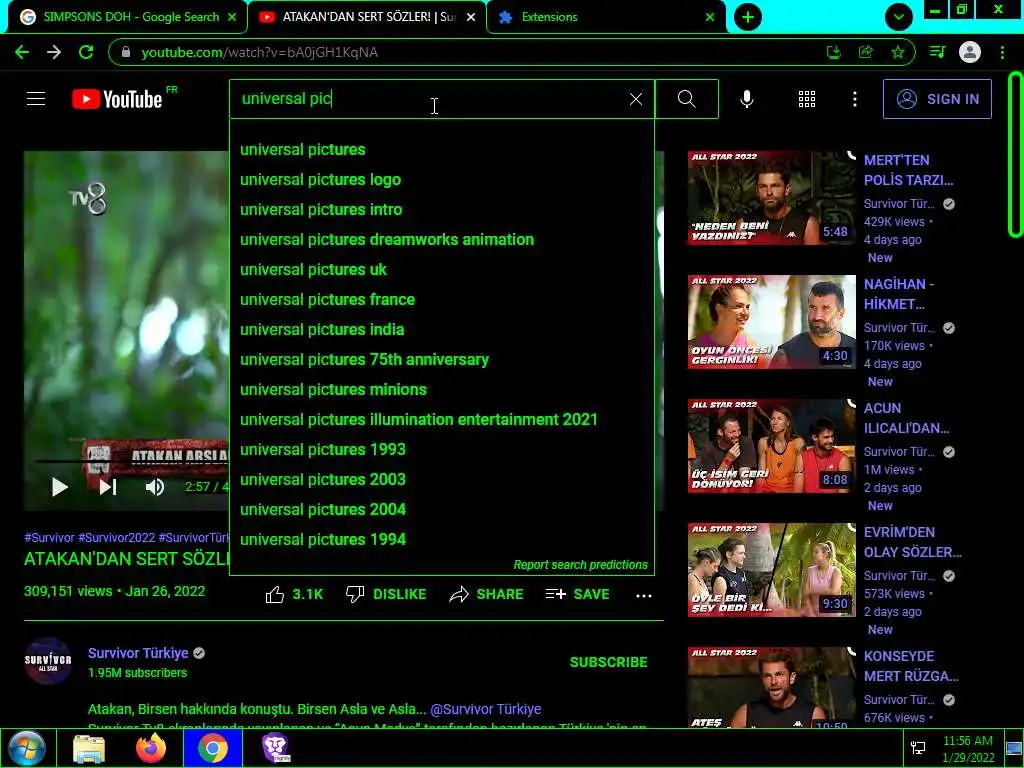Mute the video volume speaker icon
1024x768 pixels.
155,487
